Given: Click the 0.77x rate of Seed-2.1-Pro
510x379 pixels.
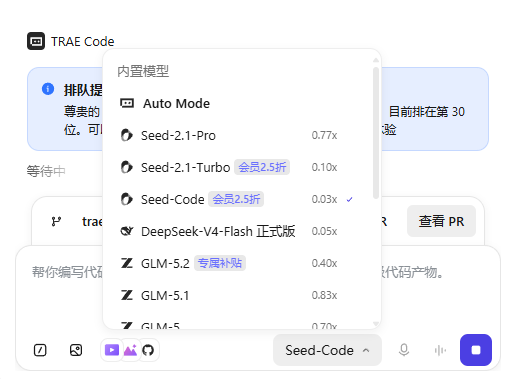Looking at the screenshot, I should 324,135.
